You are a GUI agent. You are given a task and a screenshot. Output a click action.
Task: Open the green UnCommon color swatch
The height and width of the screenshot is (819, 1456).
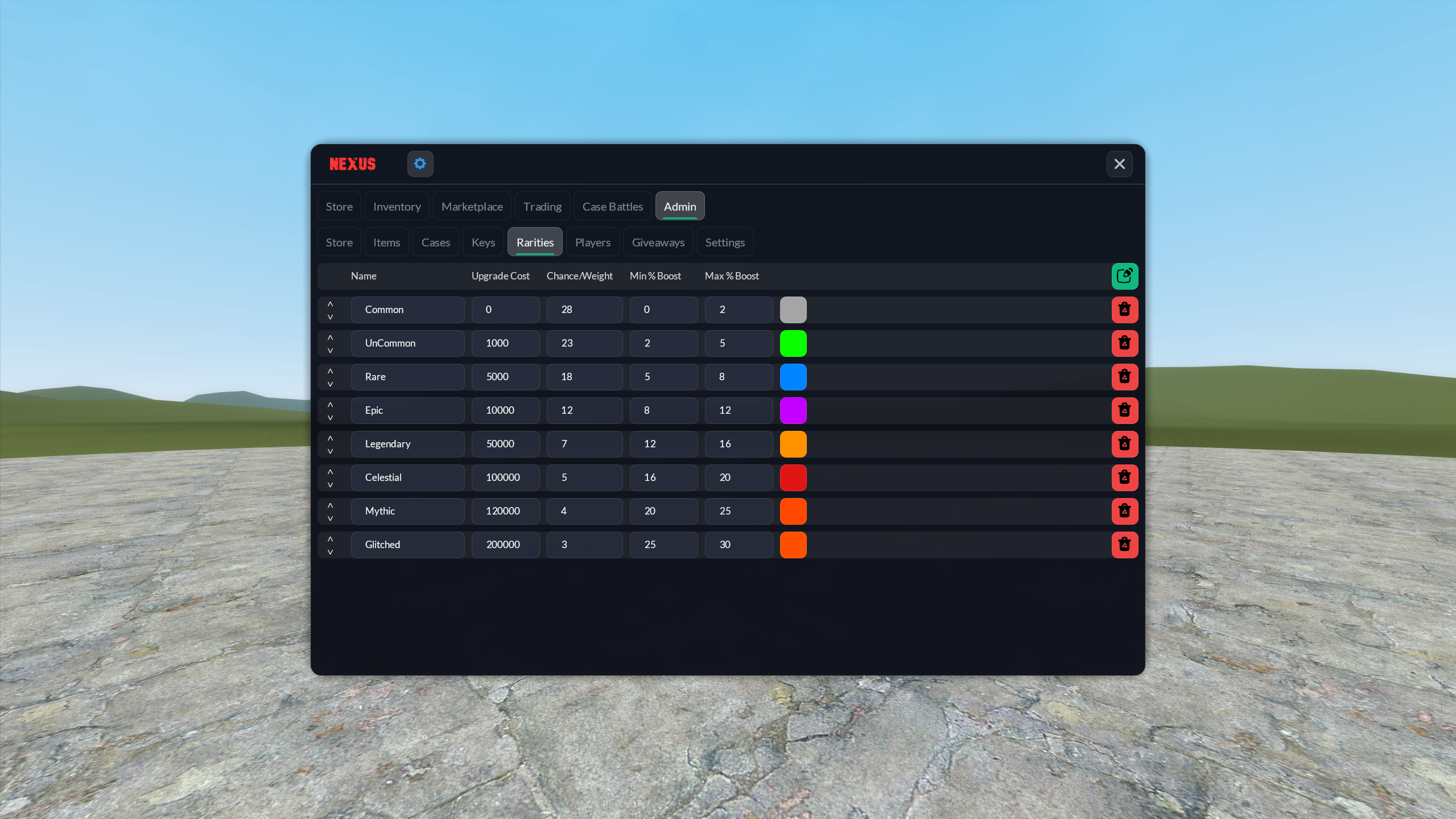tap(793, 343)
